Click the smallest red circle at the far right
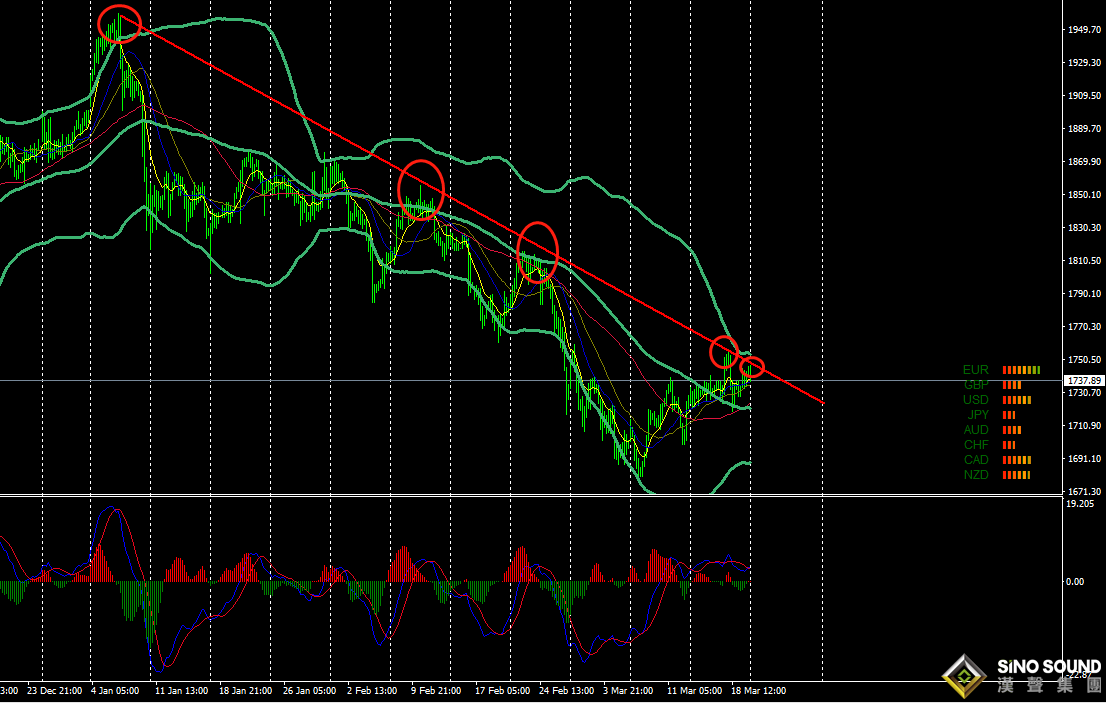Viewport: 1106px width, 704px height. [x=752, y=367]
